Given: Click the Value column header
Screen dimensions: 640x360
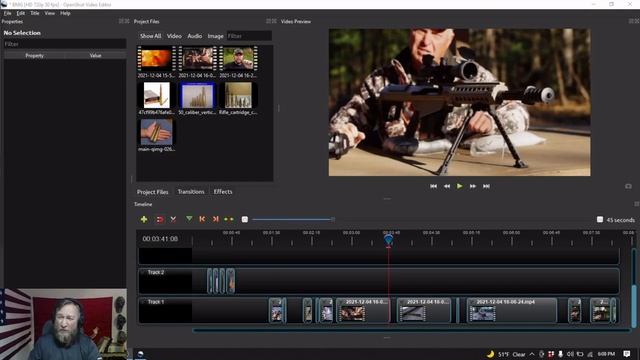Looking at the screenshot, I should 96,56.
